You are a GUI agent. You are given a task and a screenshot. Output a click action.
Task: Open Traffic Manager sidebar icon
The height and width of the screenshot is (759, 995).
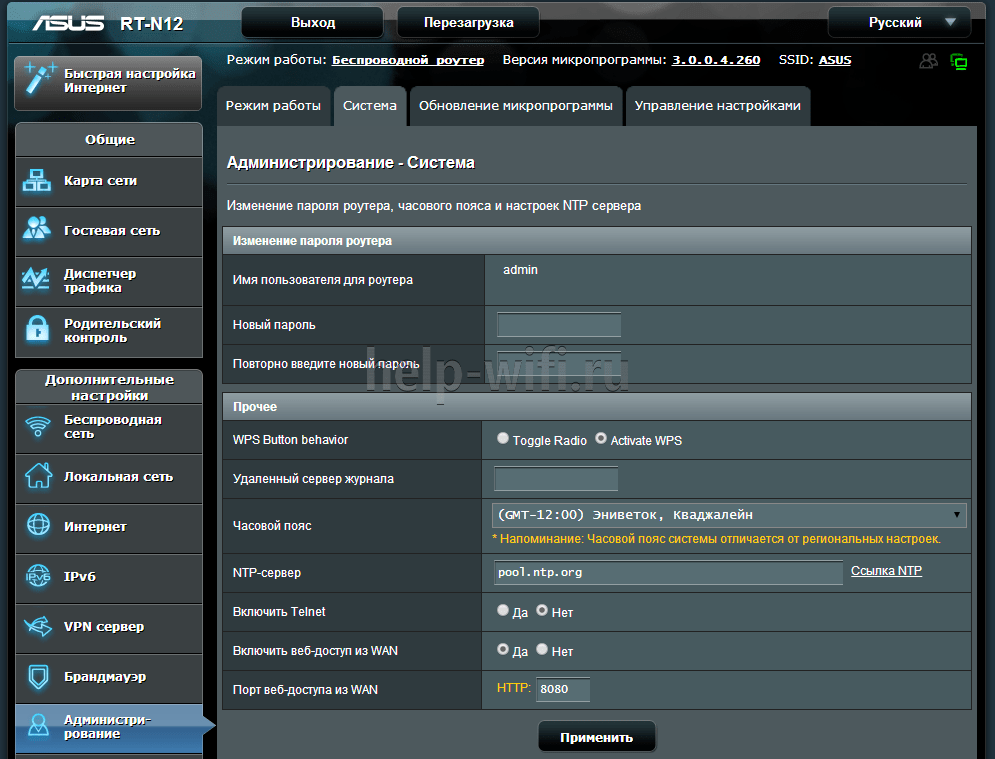(x=37, y=280)
